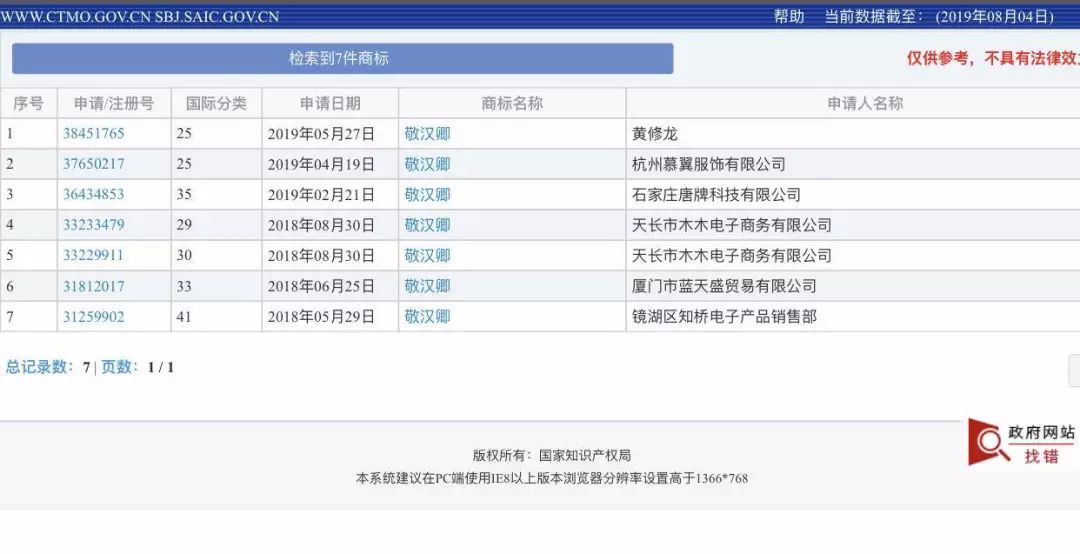Click the 页数 label
The height and width of the screenshot is (554, 1080).
(121, 367)
